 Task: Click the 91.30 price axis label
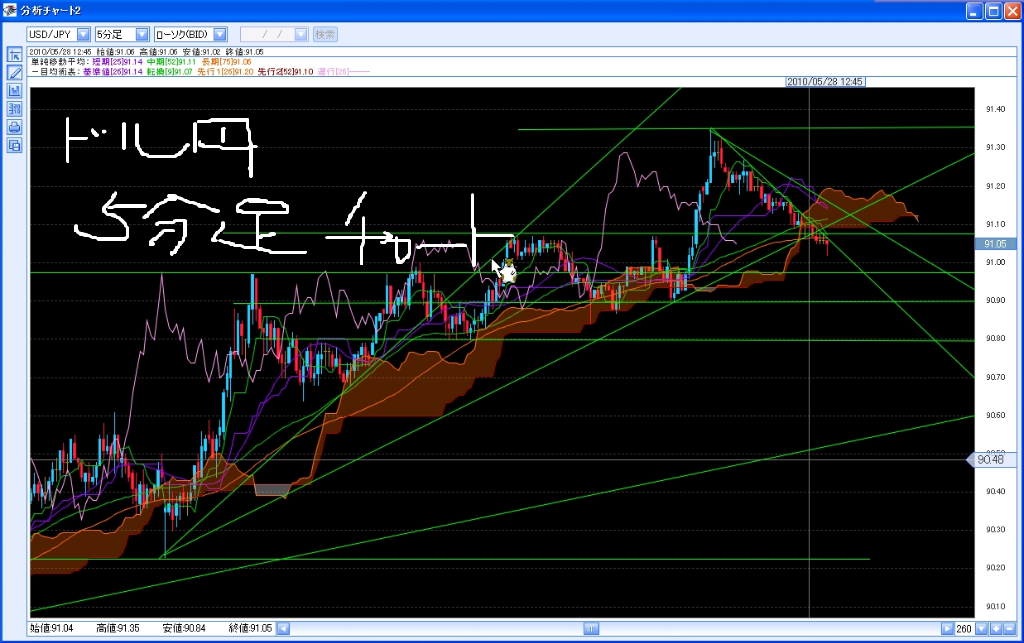click(x=995, y=147)
